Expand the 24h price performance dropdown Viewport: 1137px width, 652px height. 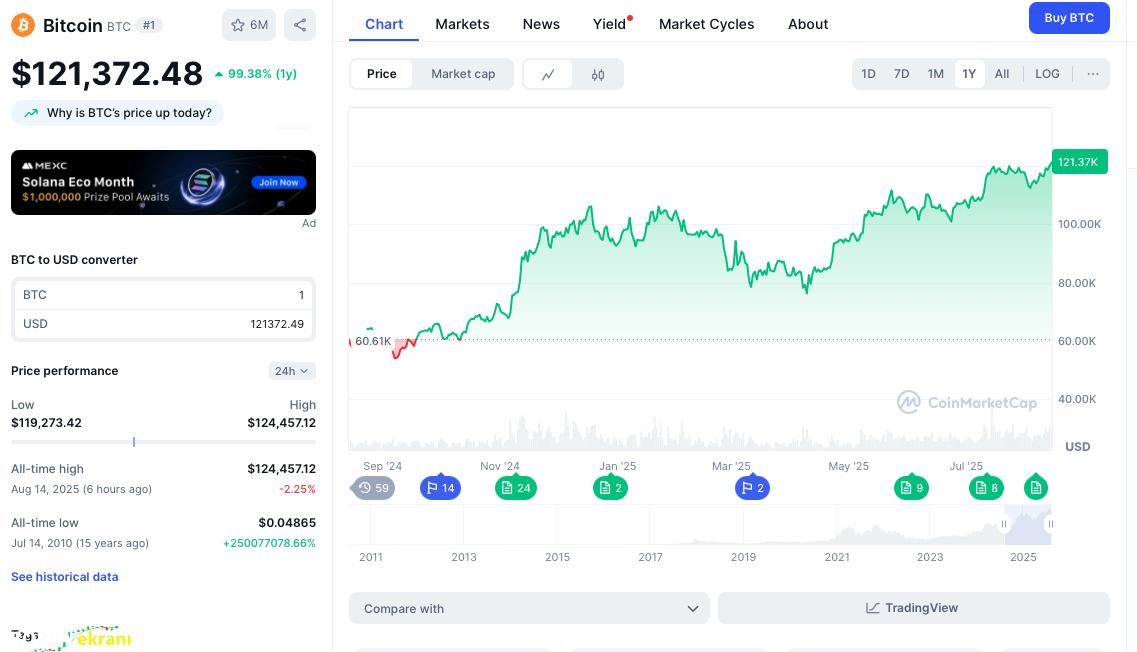coord(292,371)
